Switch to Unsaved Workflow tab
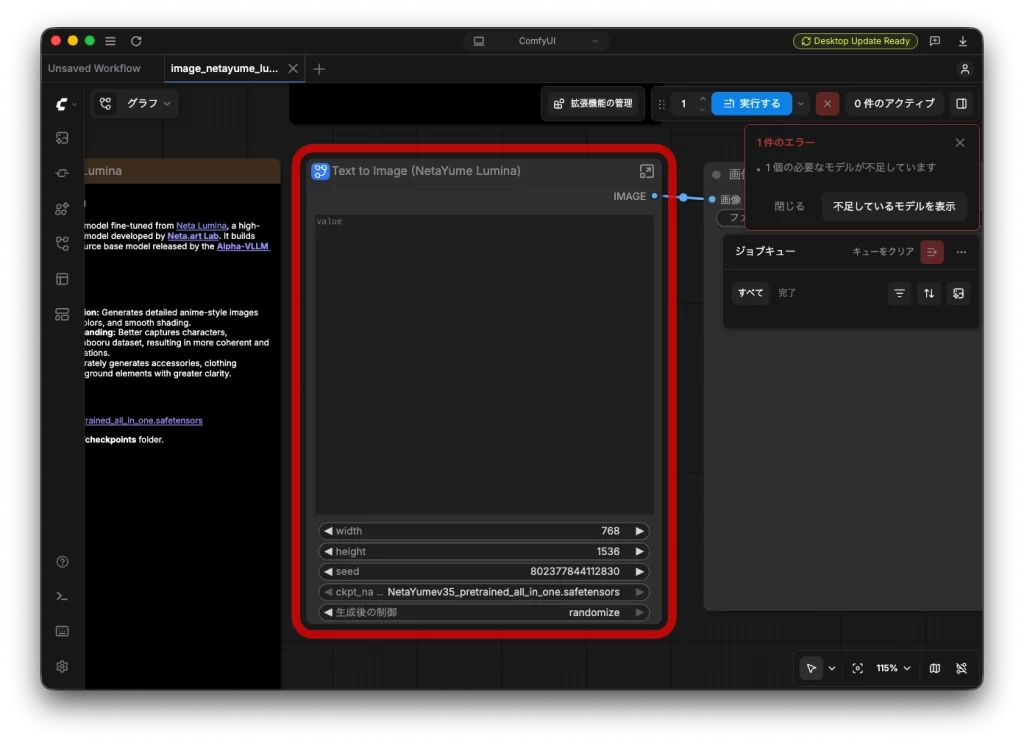 point(94,69)
